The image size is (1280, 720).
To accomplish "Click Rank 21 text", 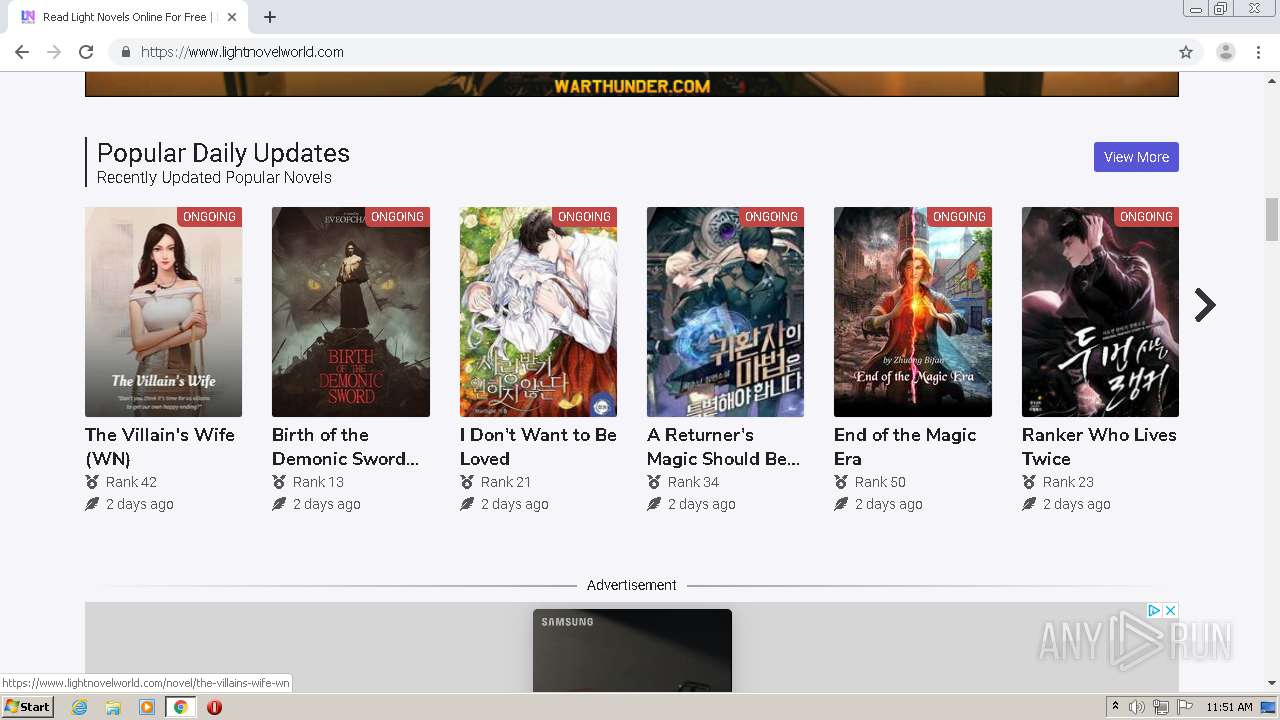I will pyautogui.click(x=505, y=482).
